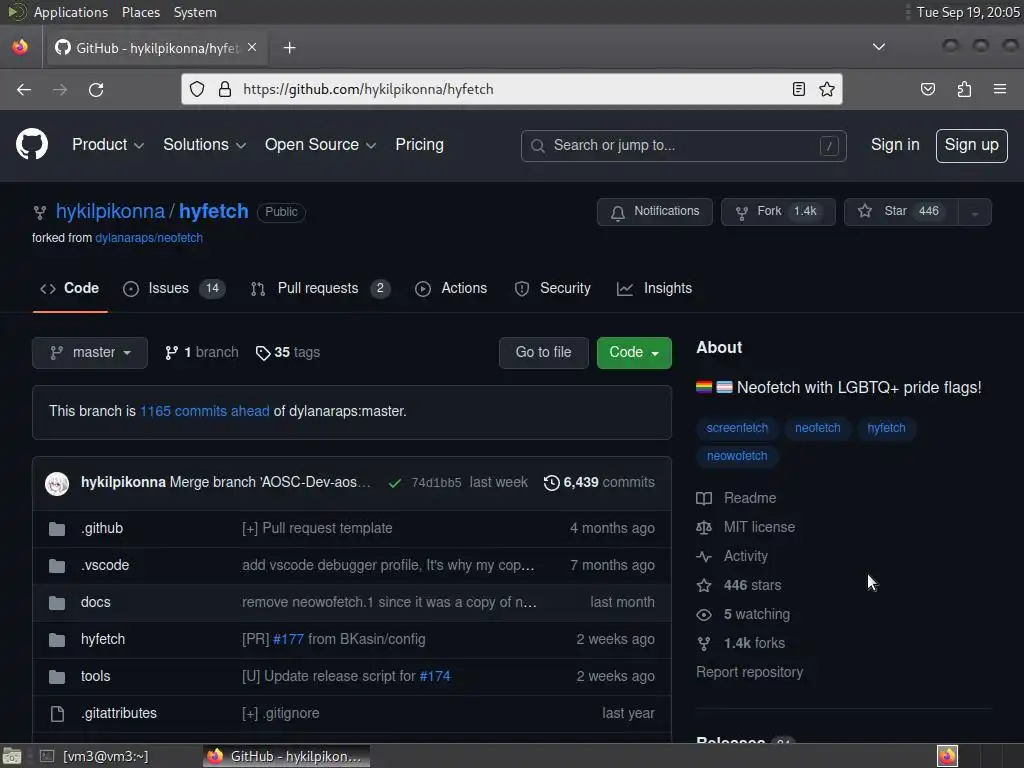The width and height of the screenshot is (1024, 768).
Task: Open the Pricing page
Action: click(419, 144)
